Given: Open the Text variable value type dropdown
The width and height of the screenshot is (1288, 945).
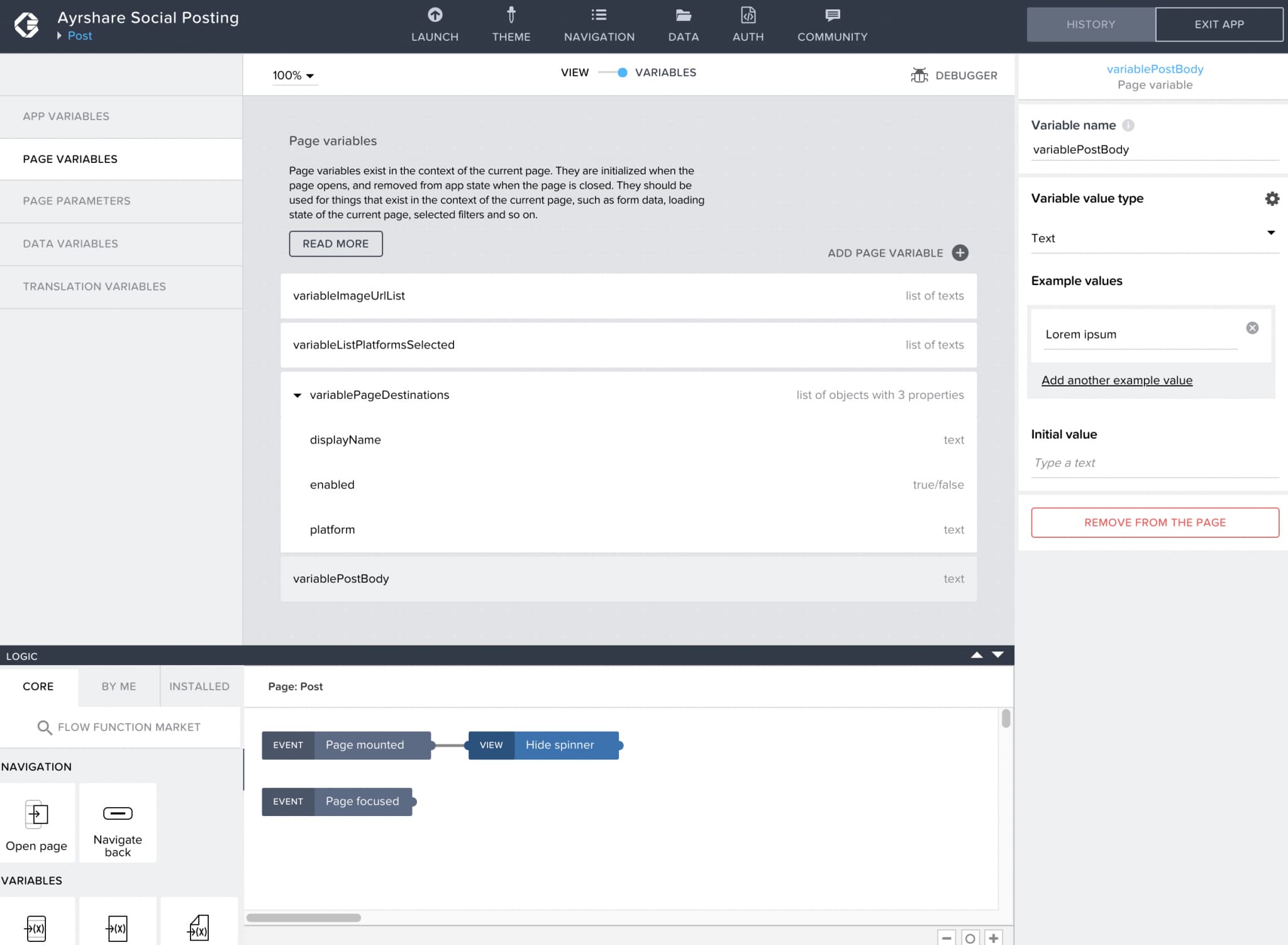Looking at the screenshot, I should [1155, 238].
